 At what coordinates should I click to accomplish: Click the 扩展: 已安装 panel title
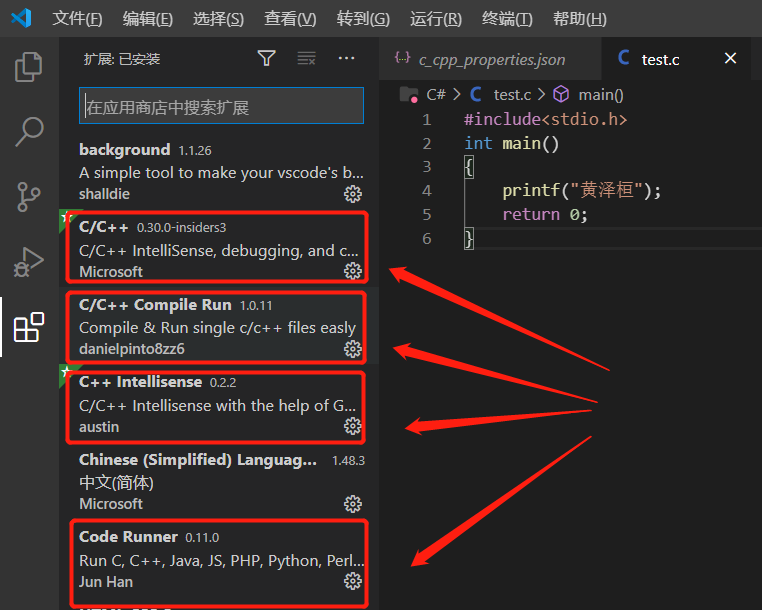click(121, 59)
